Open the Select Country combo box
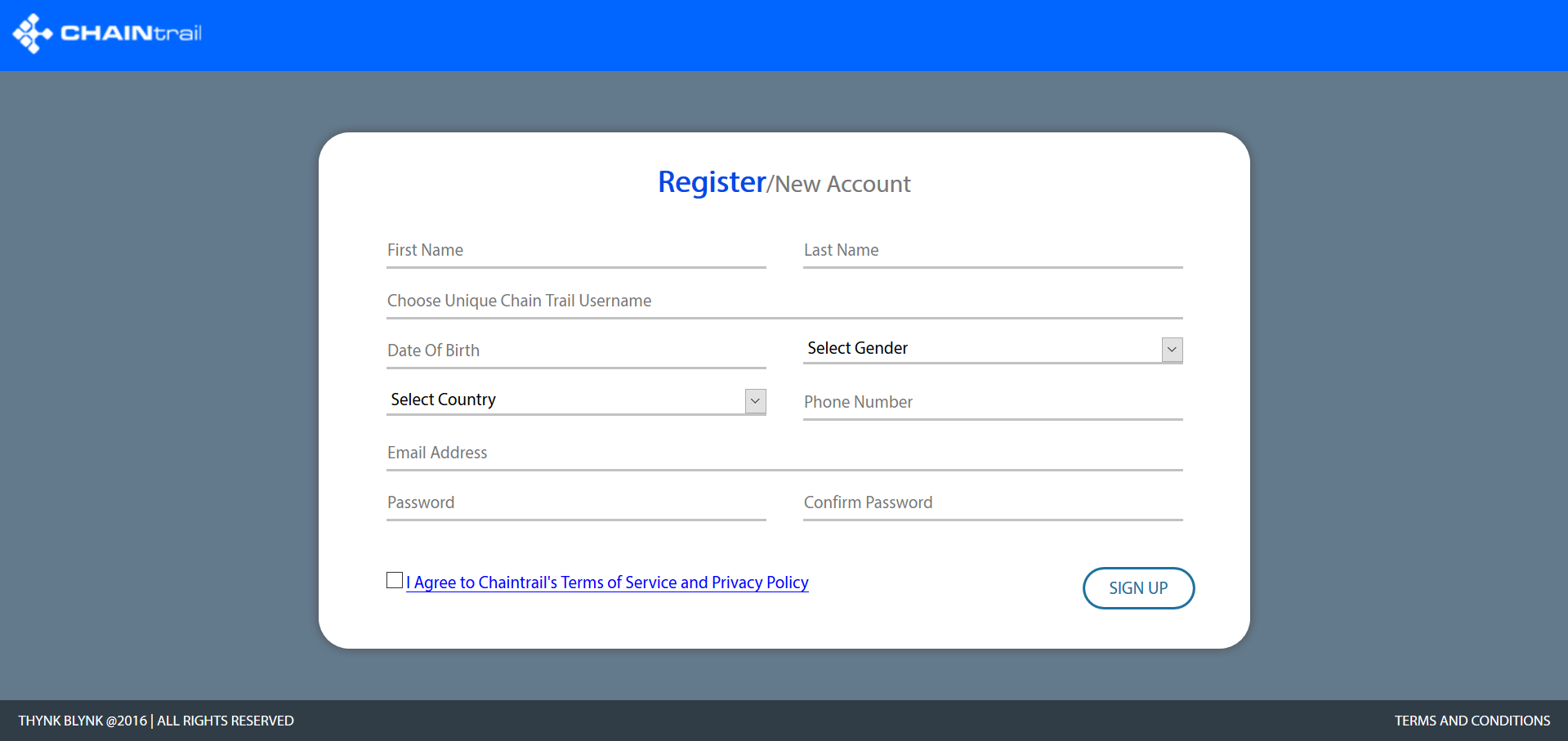The height and width of the screenshot is (741, 1568). tap(564, 400)
